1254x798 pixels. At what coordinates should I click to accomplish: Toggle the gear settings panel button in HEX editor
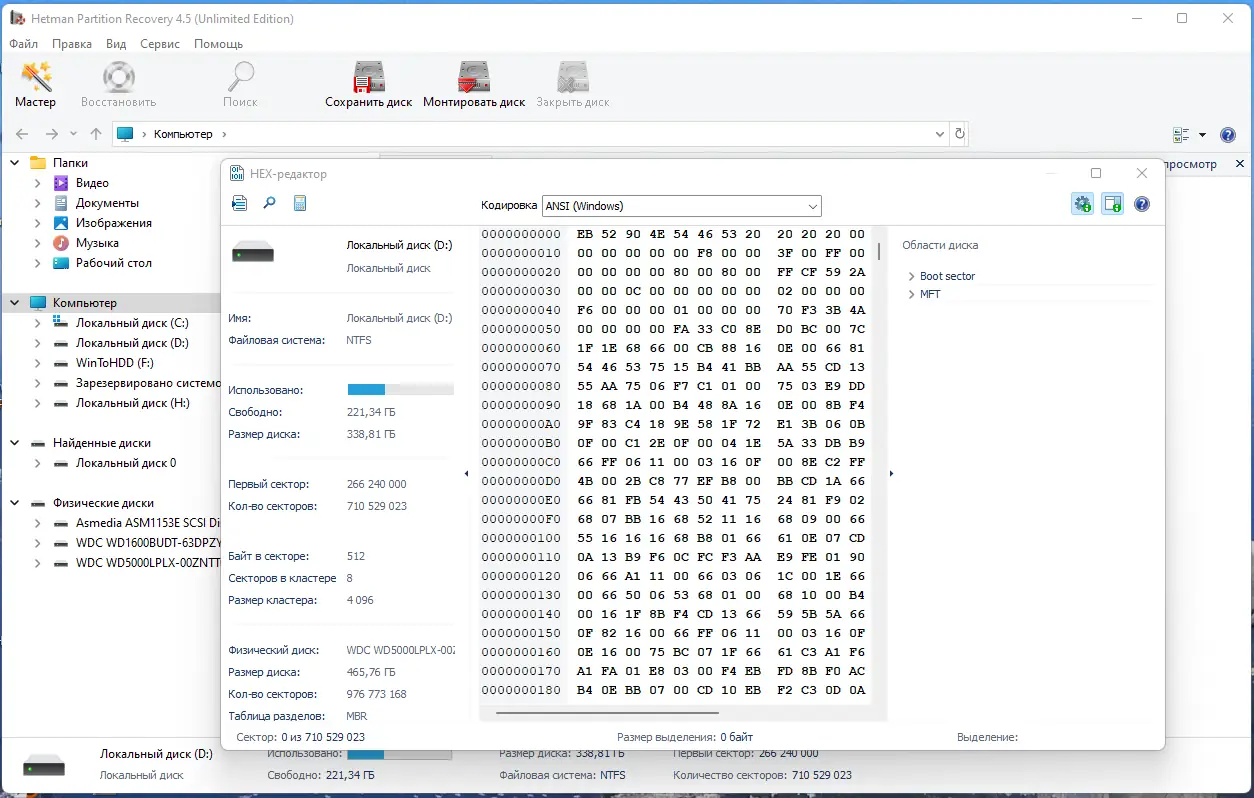1083,204
